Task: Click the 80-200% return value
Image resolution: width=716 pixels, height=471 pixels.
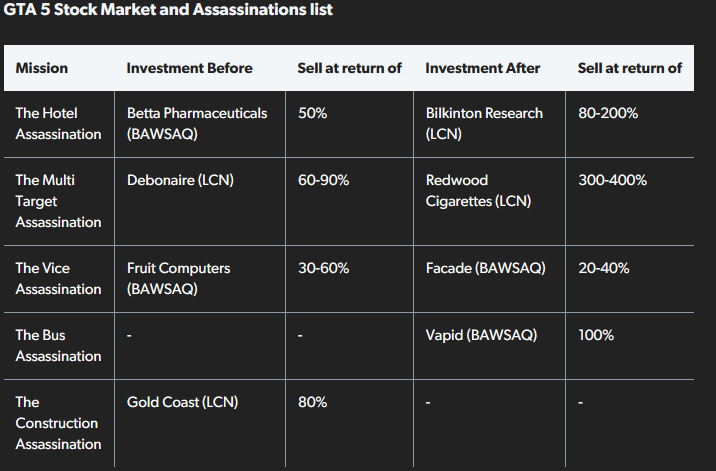Action: 608,113
